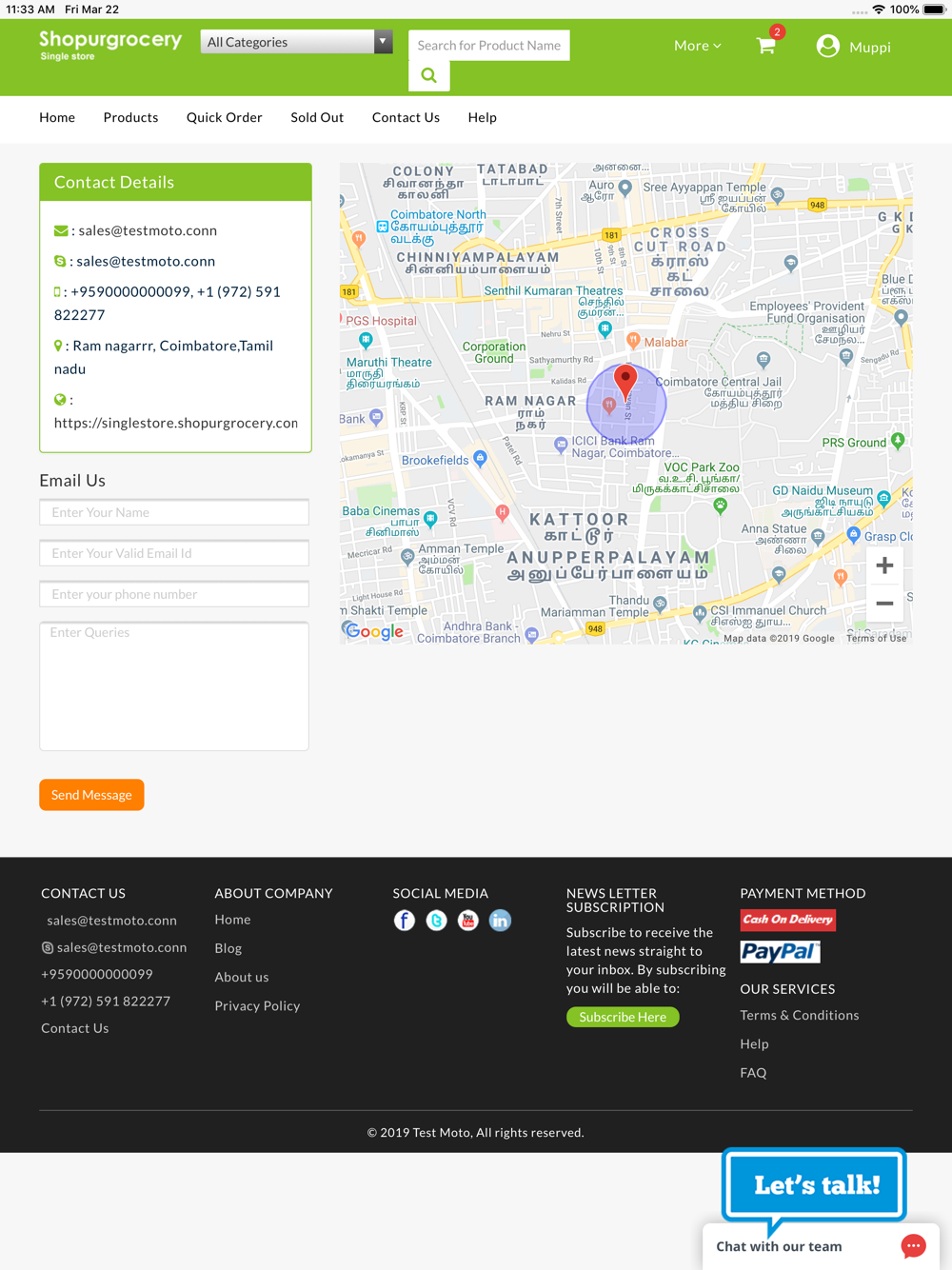Focus the Search for Product Name field

[x=489, y=45]
